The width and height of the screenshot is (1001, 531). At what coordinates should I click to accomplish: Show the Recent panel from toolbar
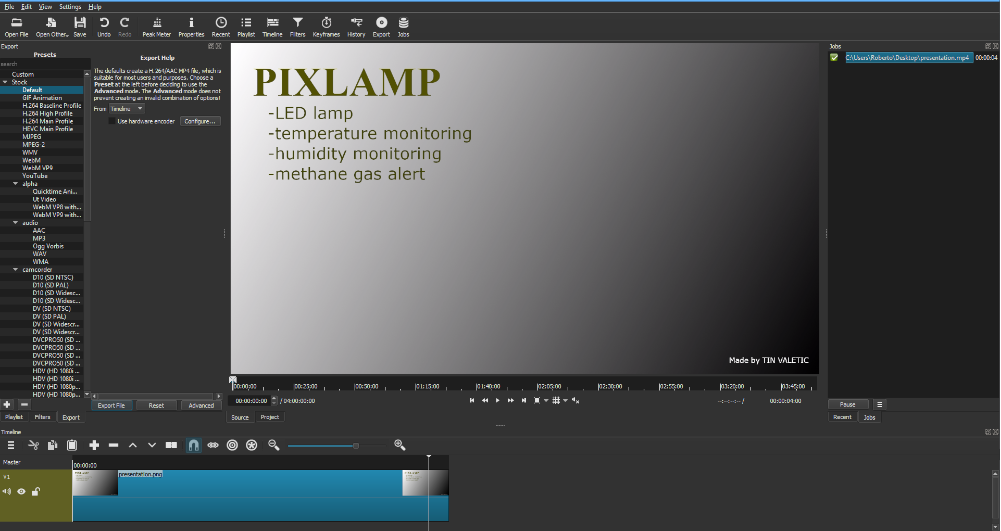point(220,27)
